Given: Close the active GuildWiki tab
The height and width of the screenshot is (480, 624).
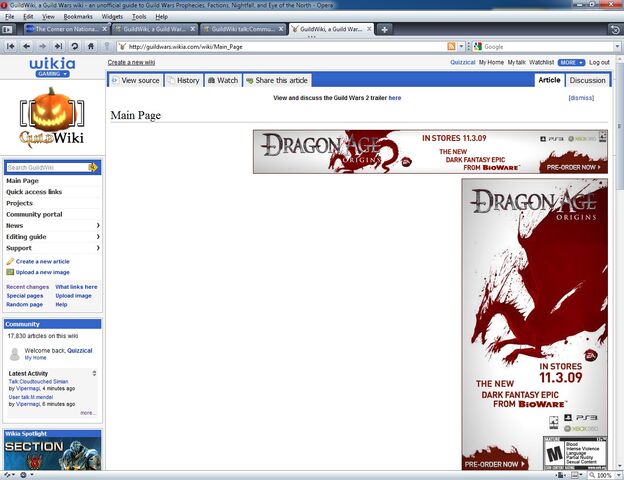Looking at the screenshot, I should pos(369,29).
